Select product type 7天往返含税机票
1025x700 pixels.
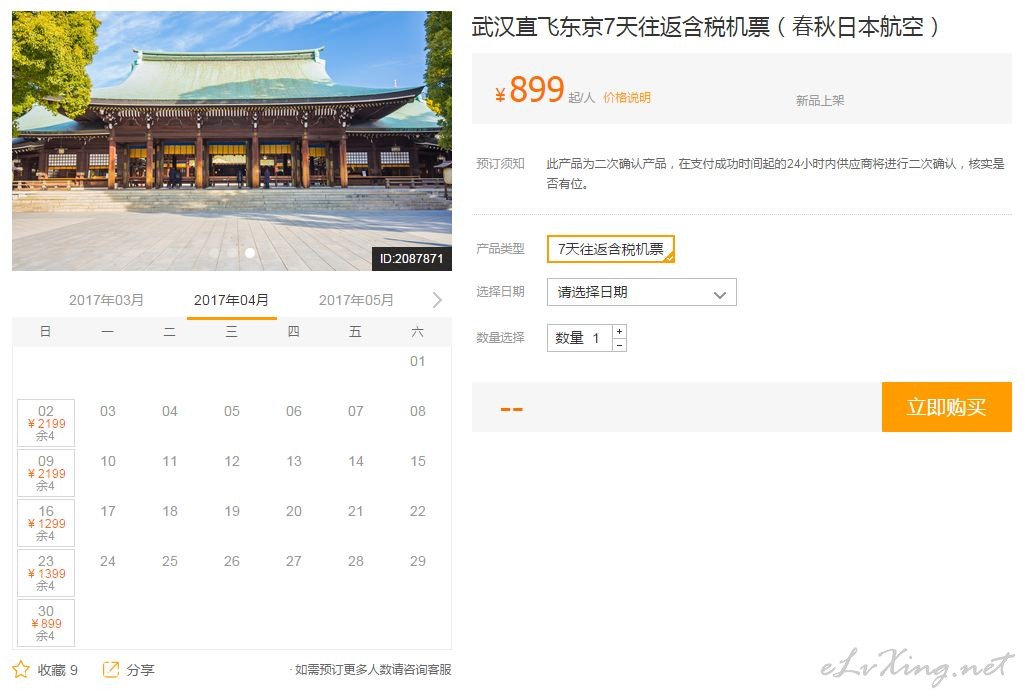click(611, 249)
